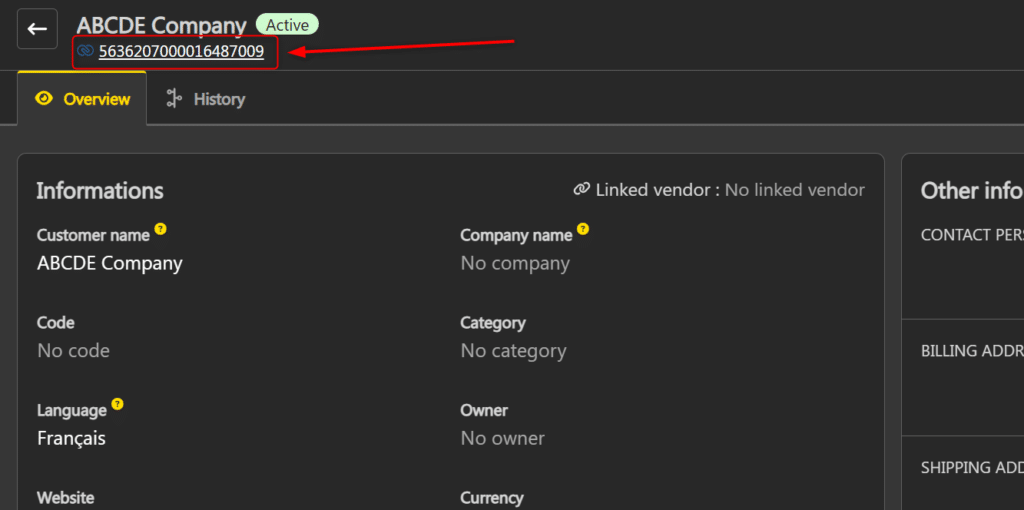Click the branch icon on the History tab
The image size is (1024, 510).
(174, 98)
